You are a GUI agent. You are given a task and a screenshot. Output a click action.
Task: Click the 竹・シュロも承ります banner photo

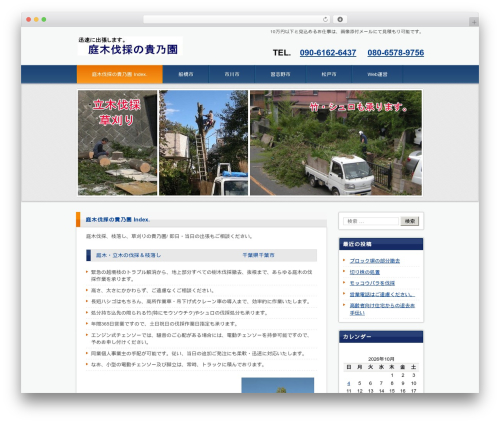336,143
